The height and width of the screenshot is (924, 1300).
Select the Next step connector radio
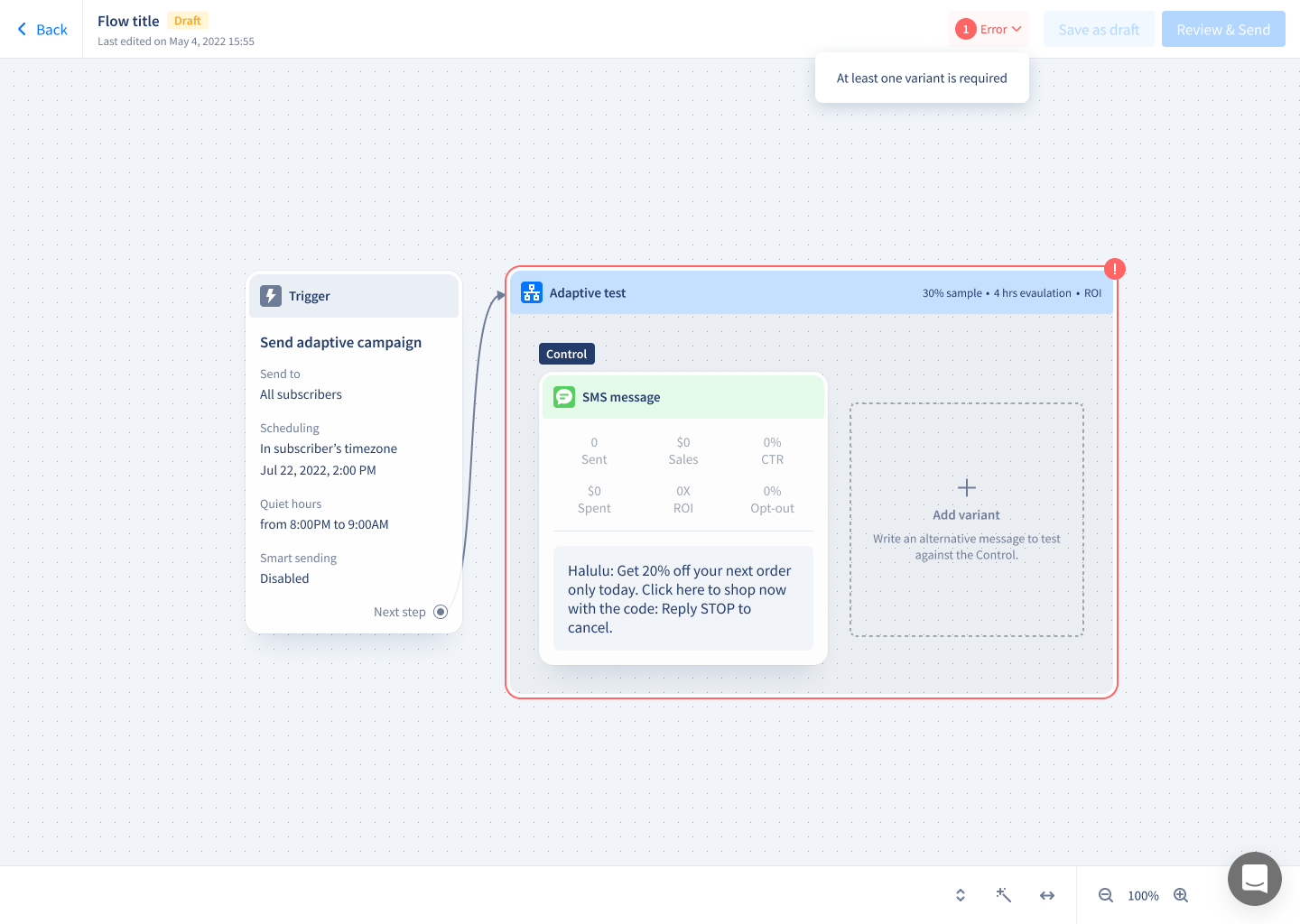click(x=441, y=612)
